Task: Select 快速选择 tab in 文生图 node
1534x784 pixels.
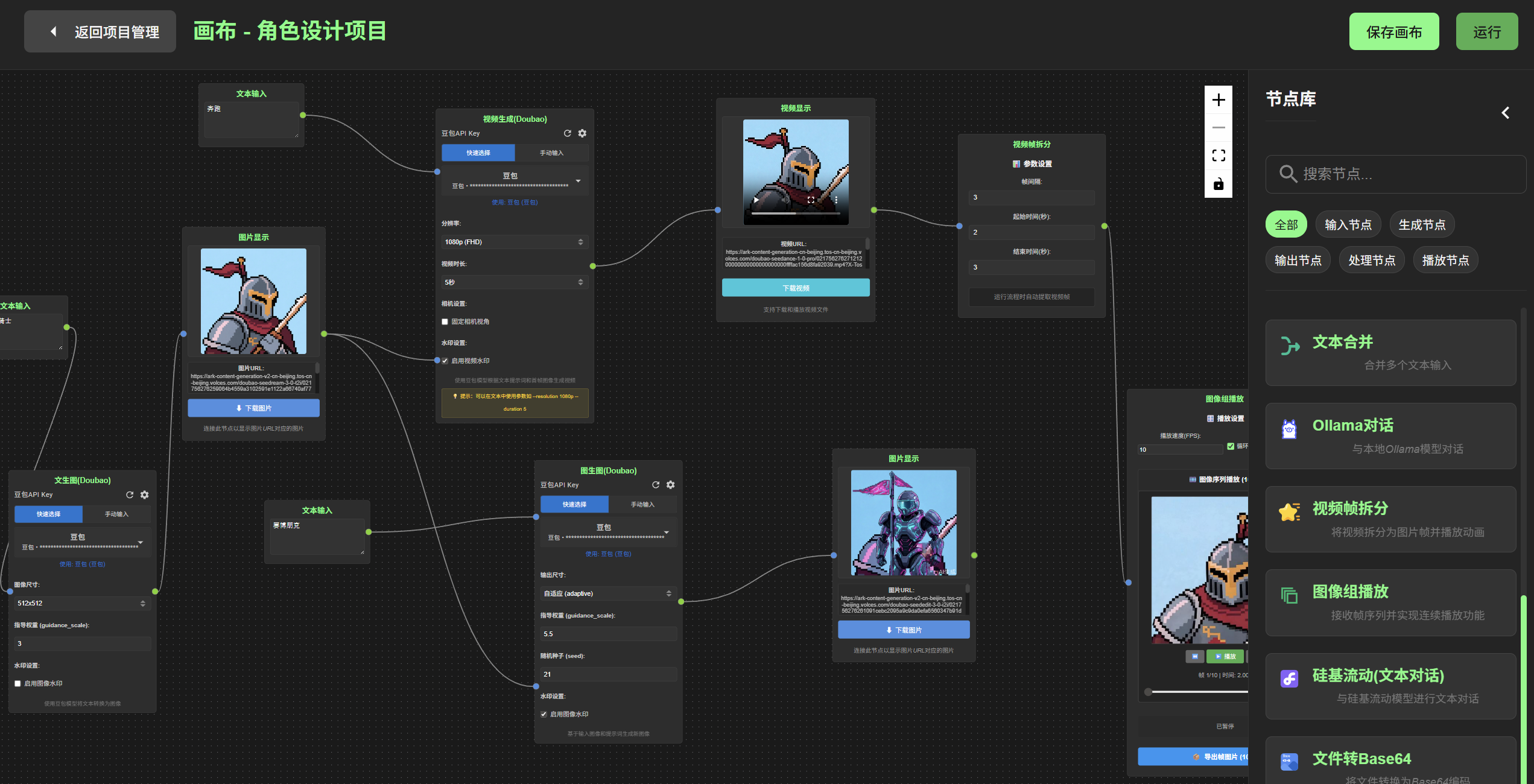Action: click(49, 514)
